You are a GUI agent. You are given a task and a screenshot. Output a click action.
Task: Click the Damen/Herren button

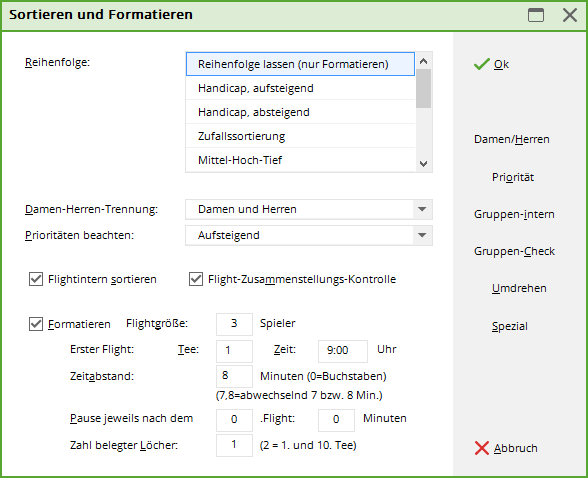pos(512,139)
